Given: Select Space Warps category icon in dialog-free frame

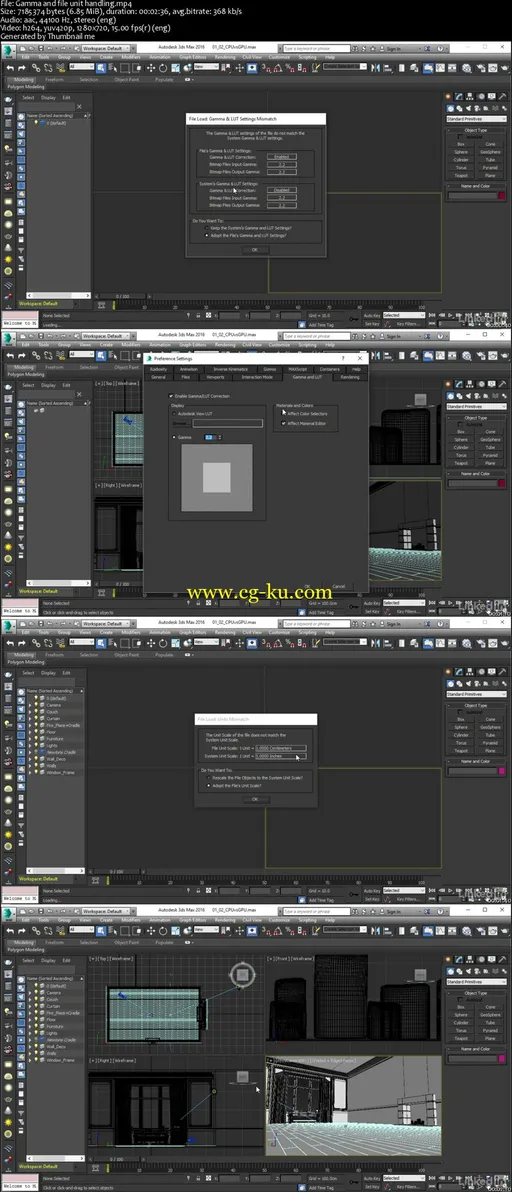Looking at the screenshot, I should [495, 971].
